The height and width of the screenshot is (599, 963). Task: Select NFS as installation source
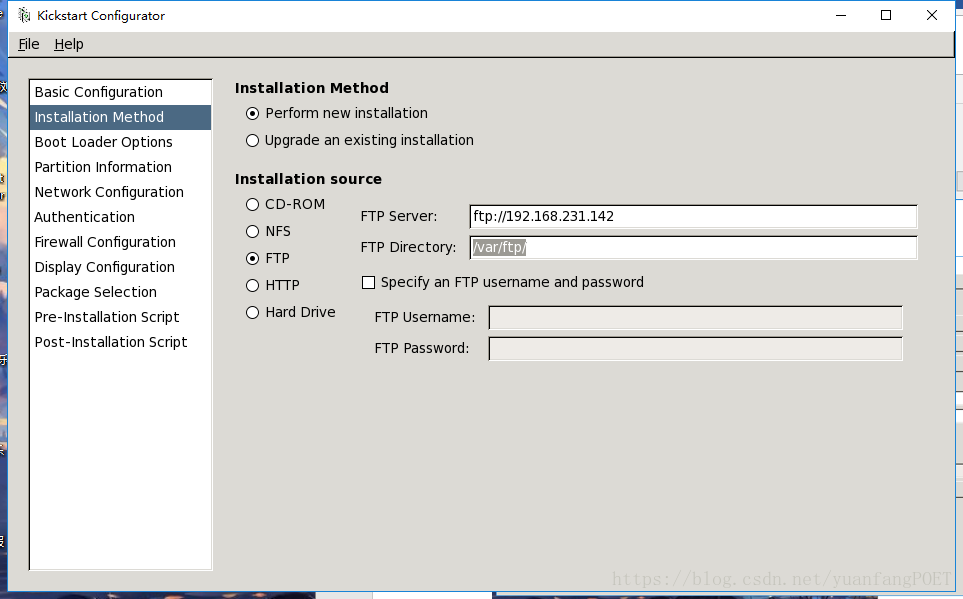[x=252, y=232]
